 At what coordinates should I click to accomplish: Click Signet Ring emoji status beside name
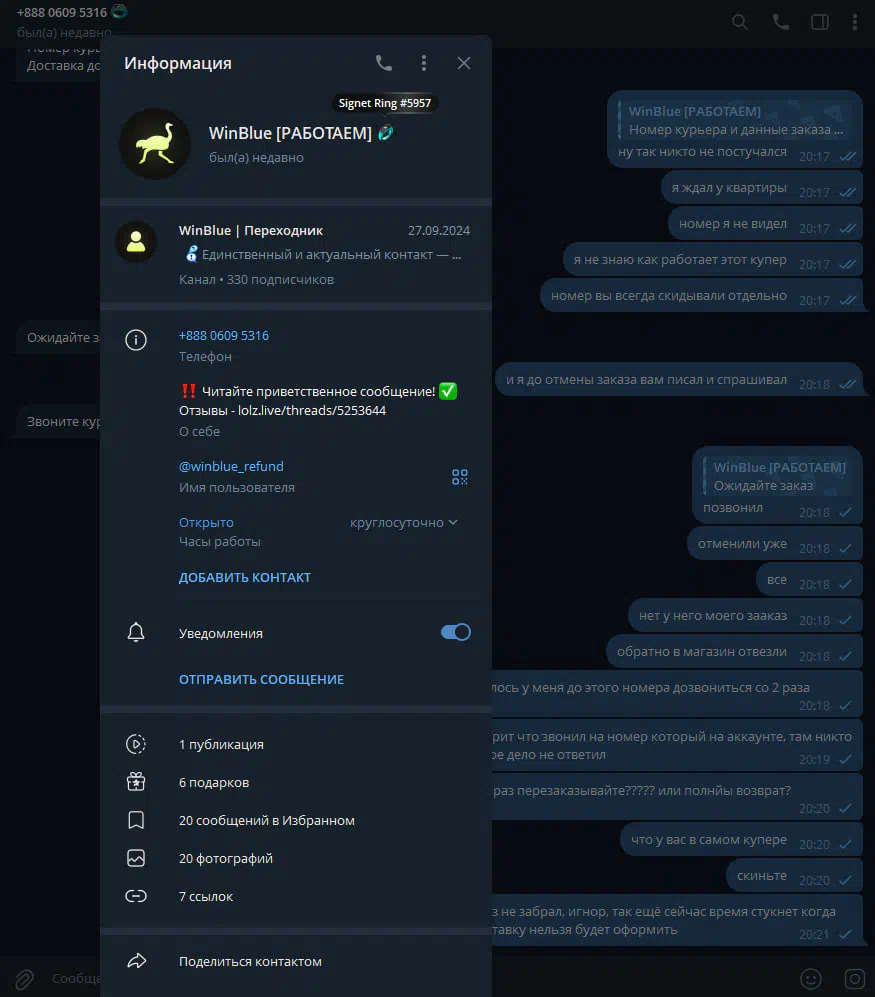pyautogui.click(x=385, y=133)
